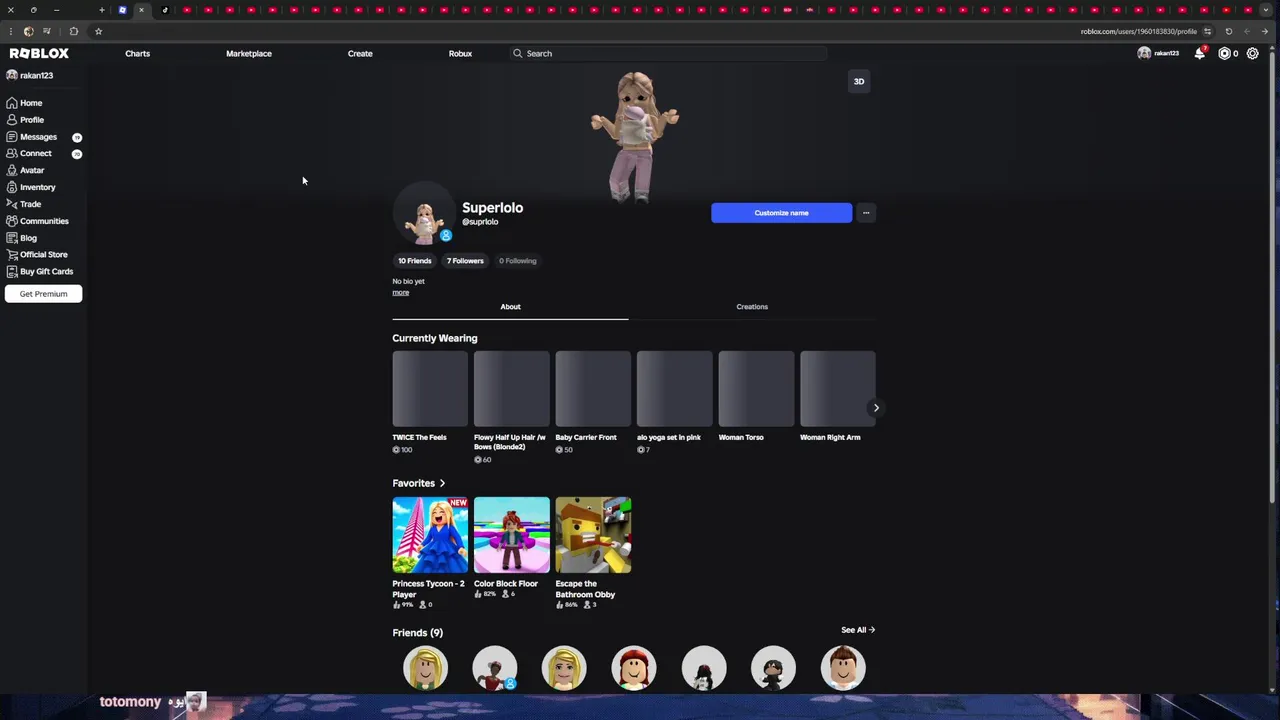This screenshot has width=1280, height=720.
Task: Open the Home icon in the sidebar
Action: click(x=12, y=103)
